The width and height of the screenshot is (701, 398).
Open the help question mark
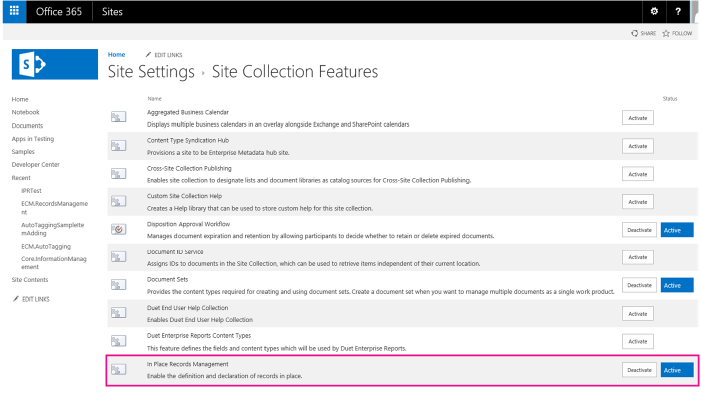[x=678, y=12]
